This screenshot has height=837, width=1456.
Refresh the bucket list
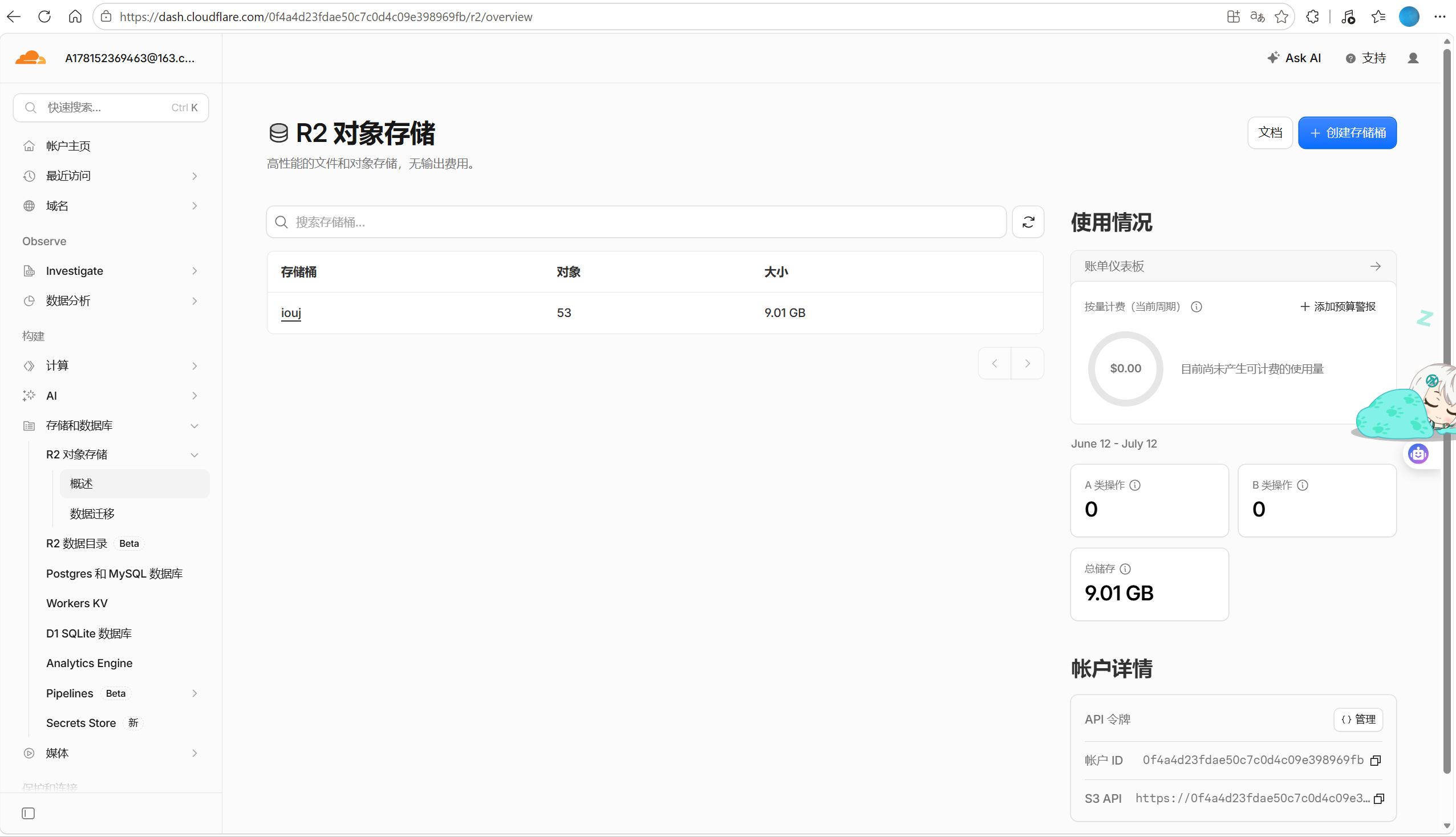[x=1028, y=222]
